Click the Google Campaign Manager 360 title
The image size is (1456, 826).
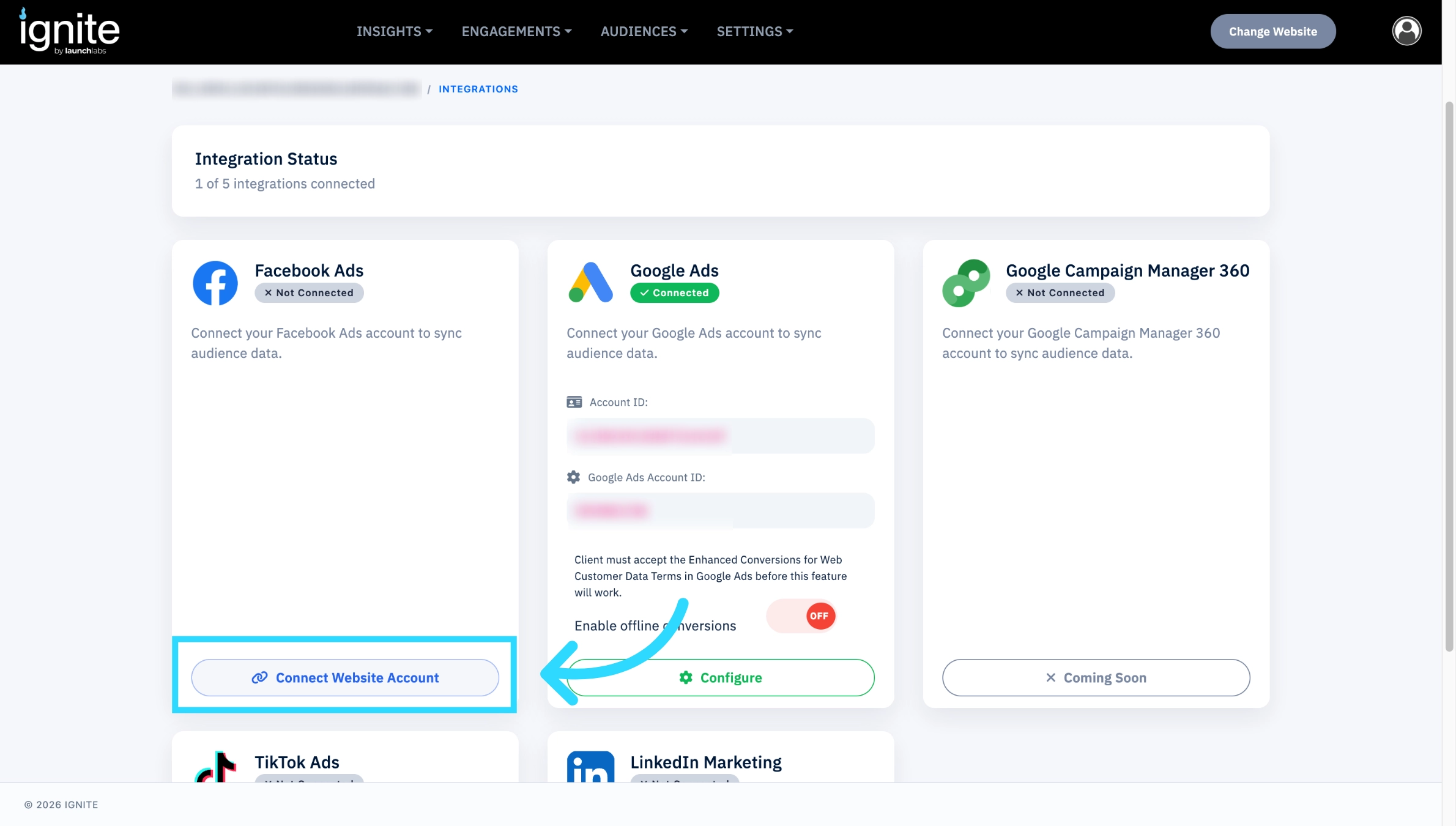click(x=1127, y=270)
